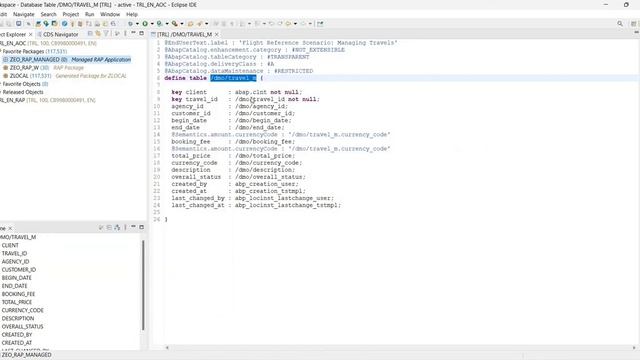Open the Project menu
The height and width of the screenshot is (360, 640).
[71, 14]
